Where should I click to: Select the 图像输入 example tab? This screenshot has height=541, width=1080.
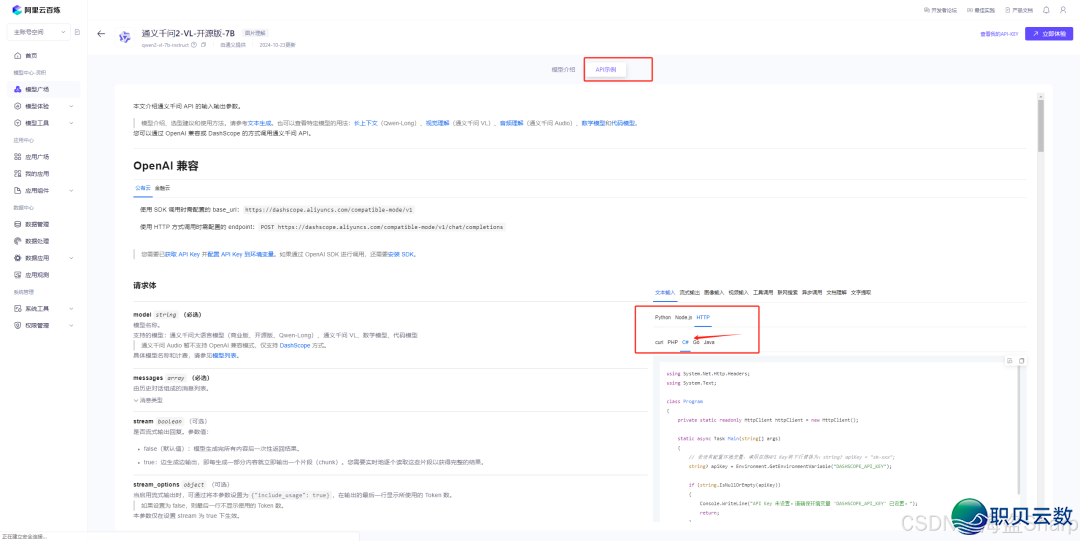pyautogui.click(x=714, y=292)
